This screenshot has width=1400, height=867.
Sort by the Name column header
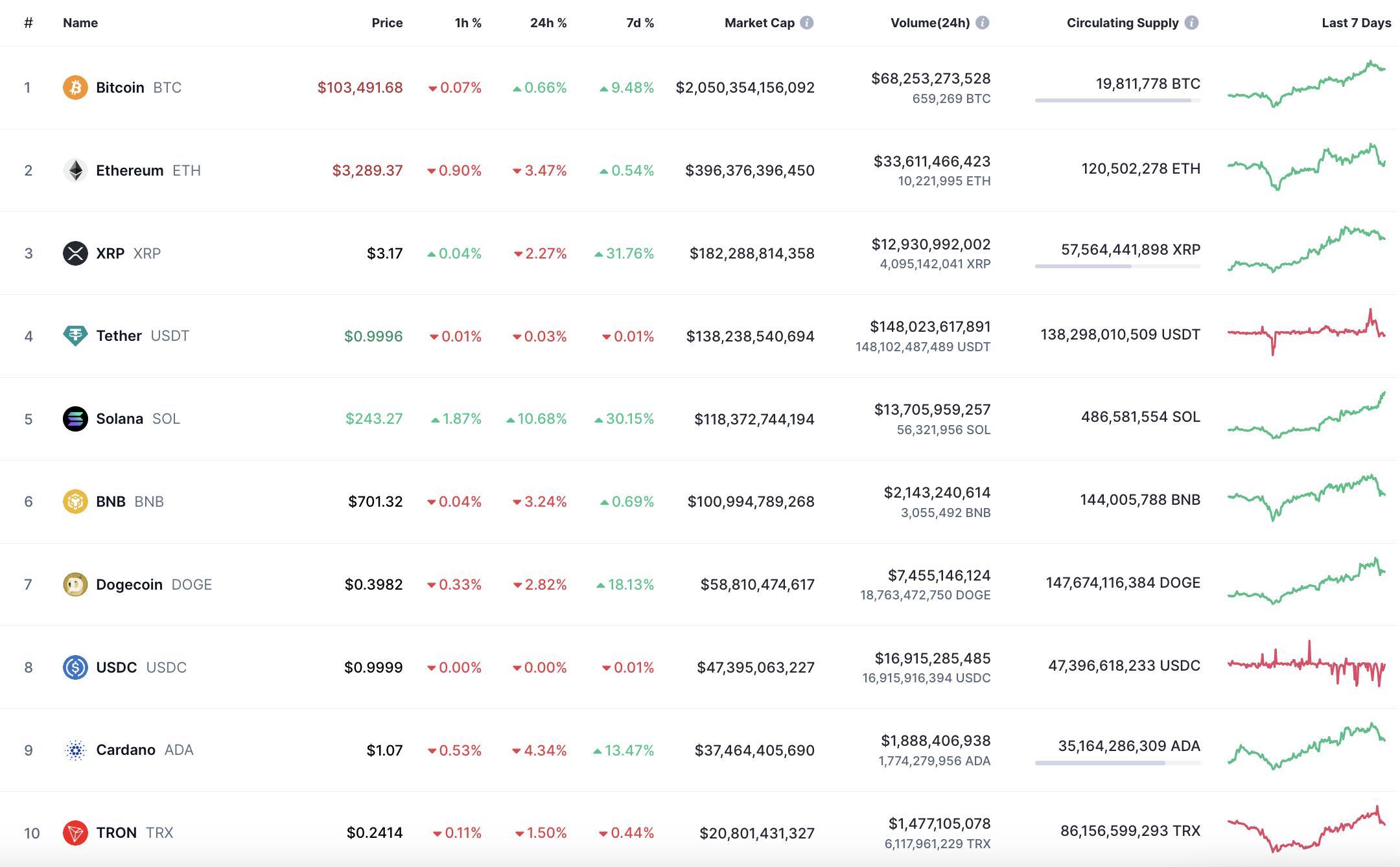click(80, 23)
